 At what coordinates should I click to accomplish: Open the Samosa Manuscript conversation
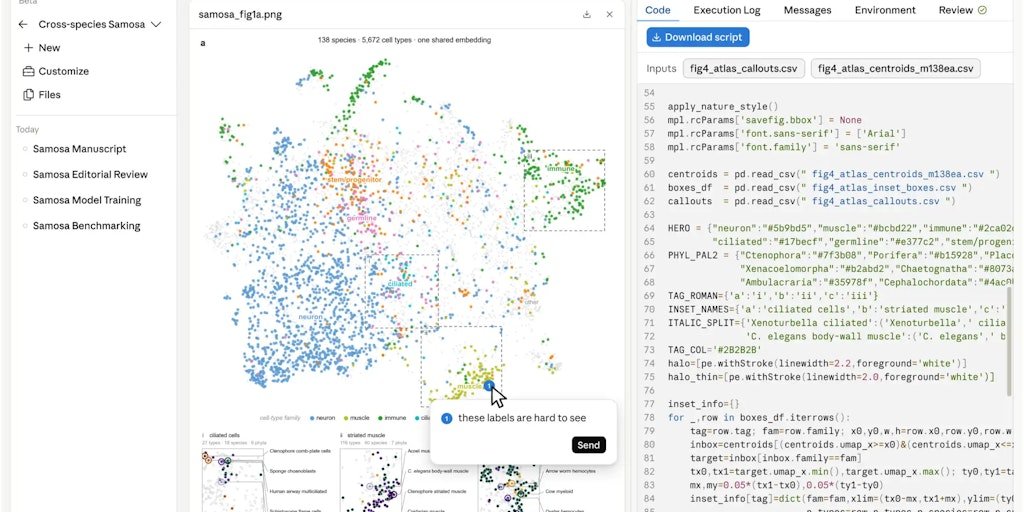80,149
